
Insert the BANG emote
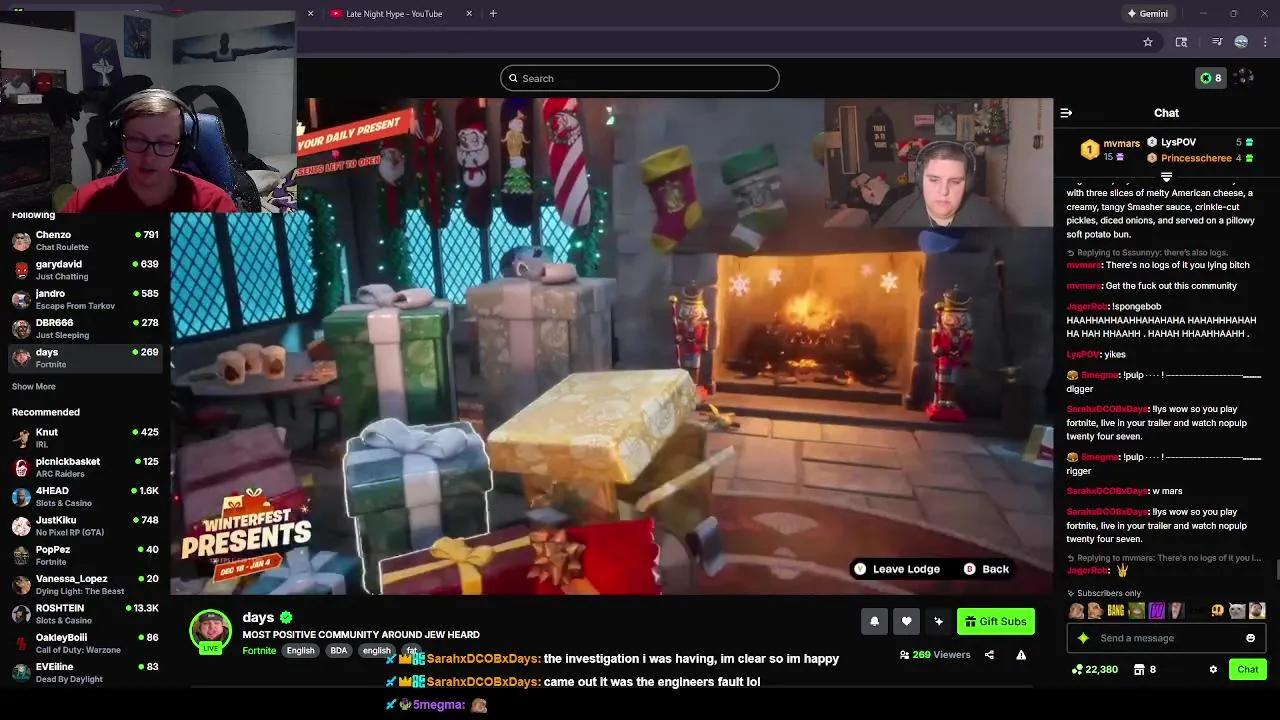1116,610
